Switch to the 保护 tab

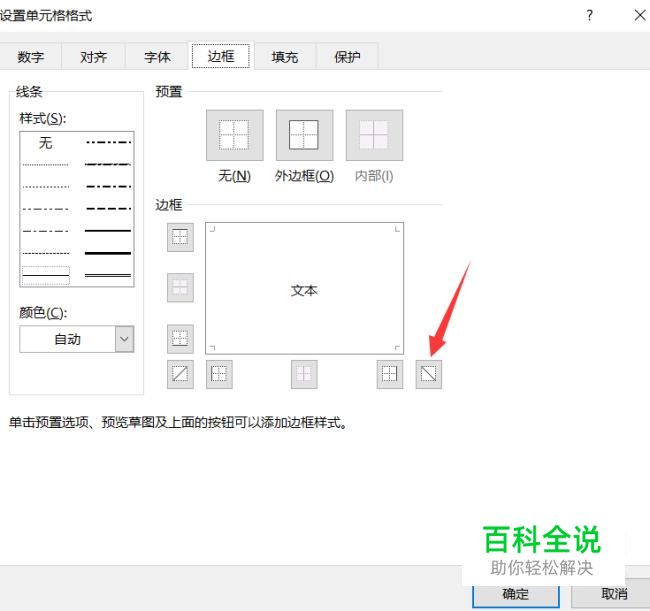(347, 56)
